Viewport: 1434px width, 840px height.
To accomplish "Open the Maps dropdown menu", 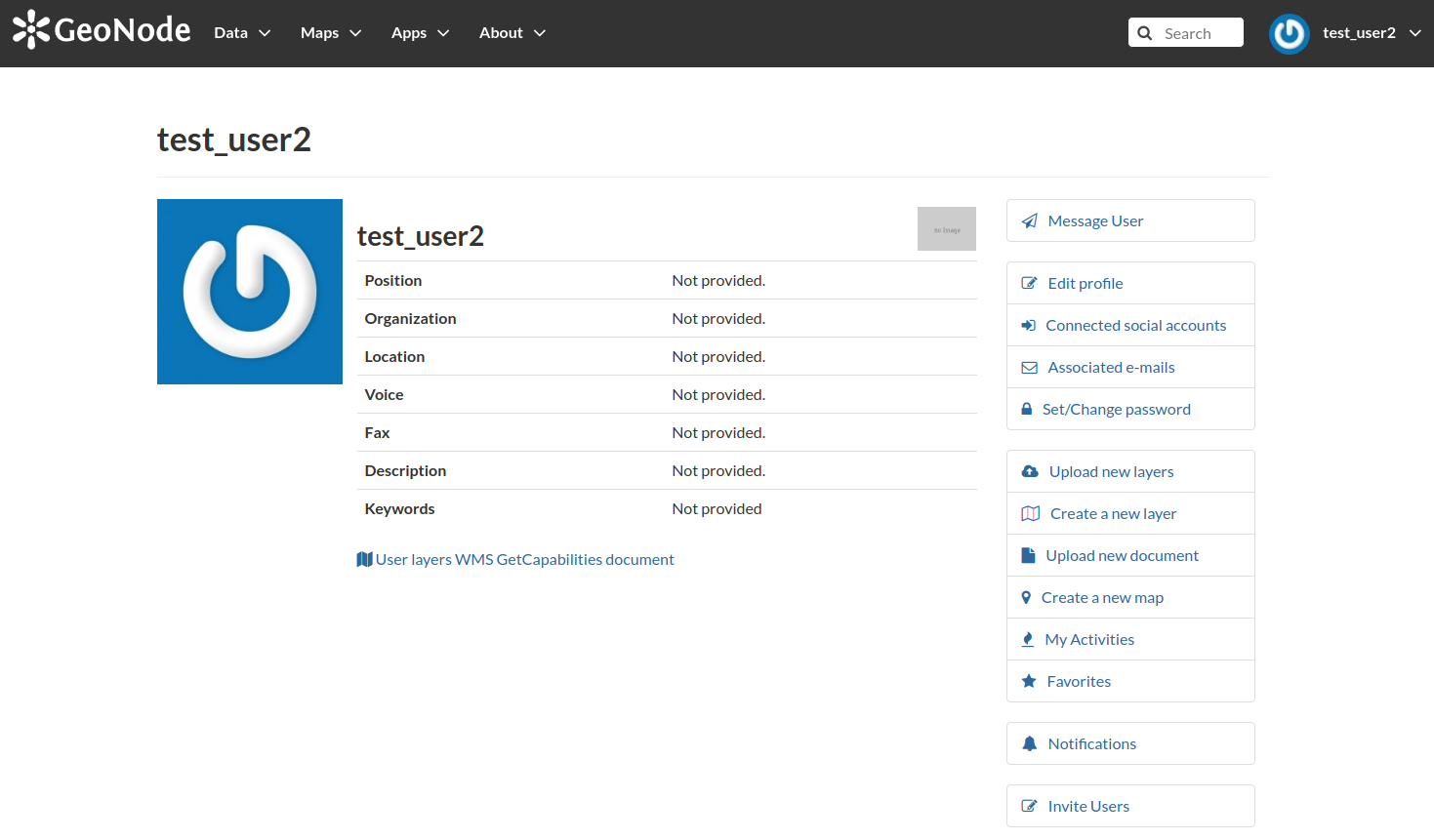I will point(331,33).
